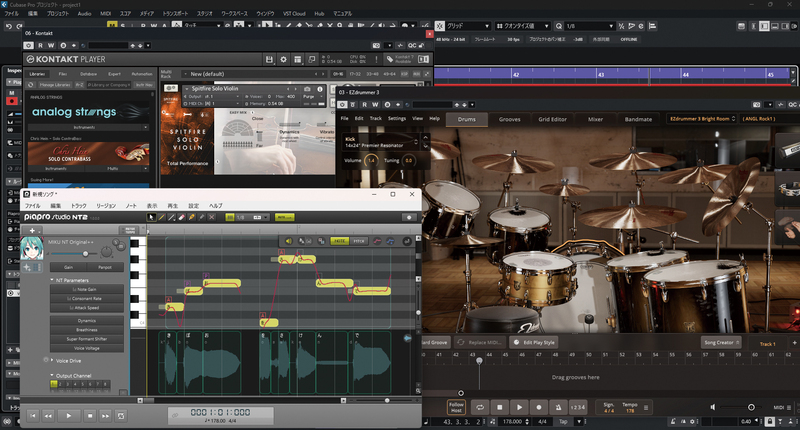Start playback in EZdrummer transport
Viewport: 800px width, 430px height.
pos(519,407)
